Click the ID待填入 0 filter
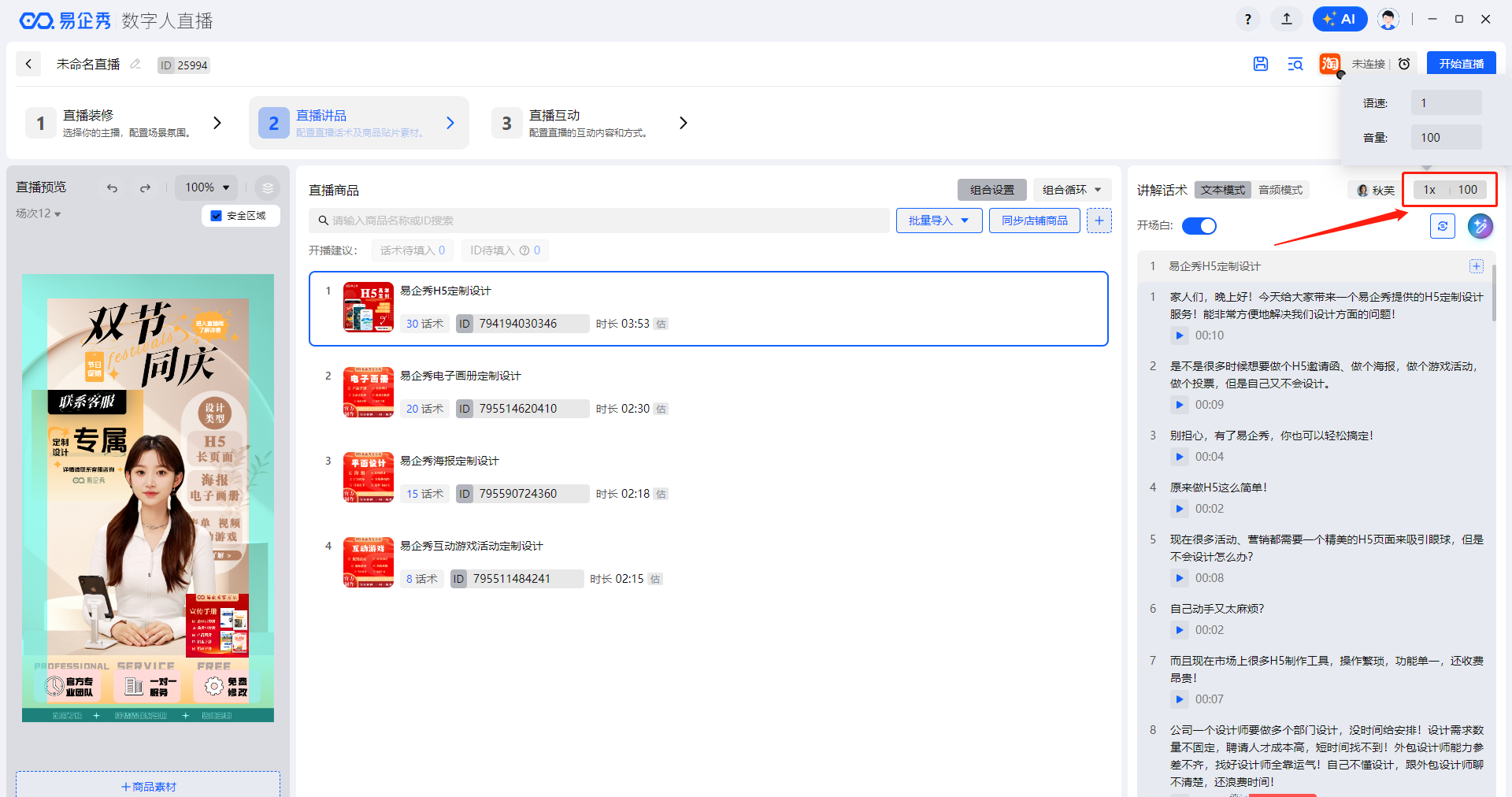1512x797 pixels. (505, 250)
